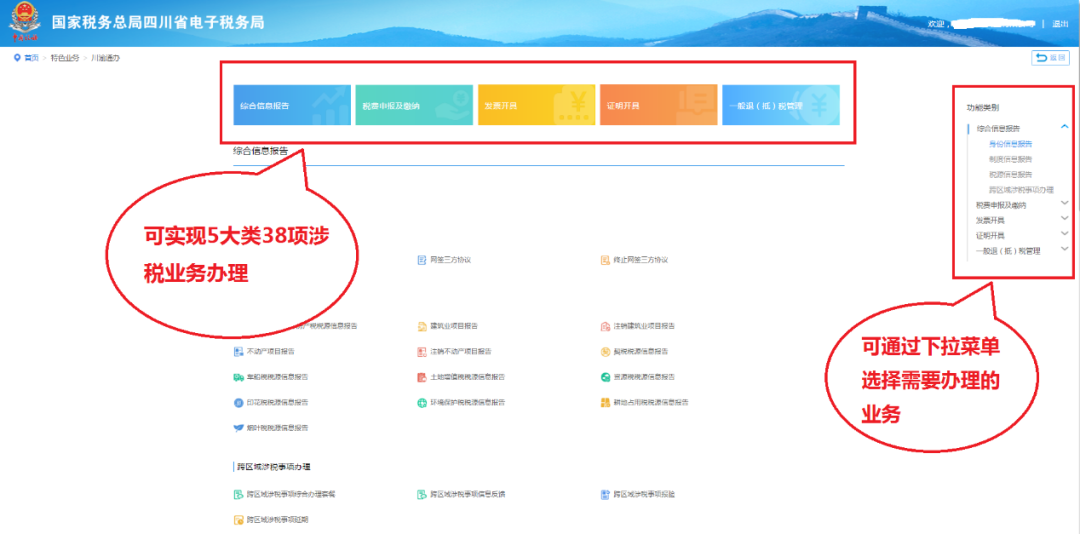Open the 车船税税源信息报告 truck icon

point(238,377)
